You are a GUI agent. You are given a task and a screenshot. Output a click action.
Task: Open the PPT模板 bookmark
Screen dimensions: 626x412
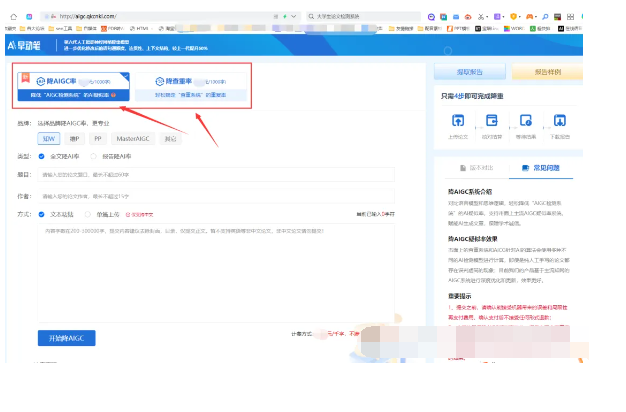458,28
